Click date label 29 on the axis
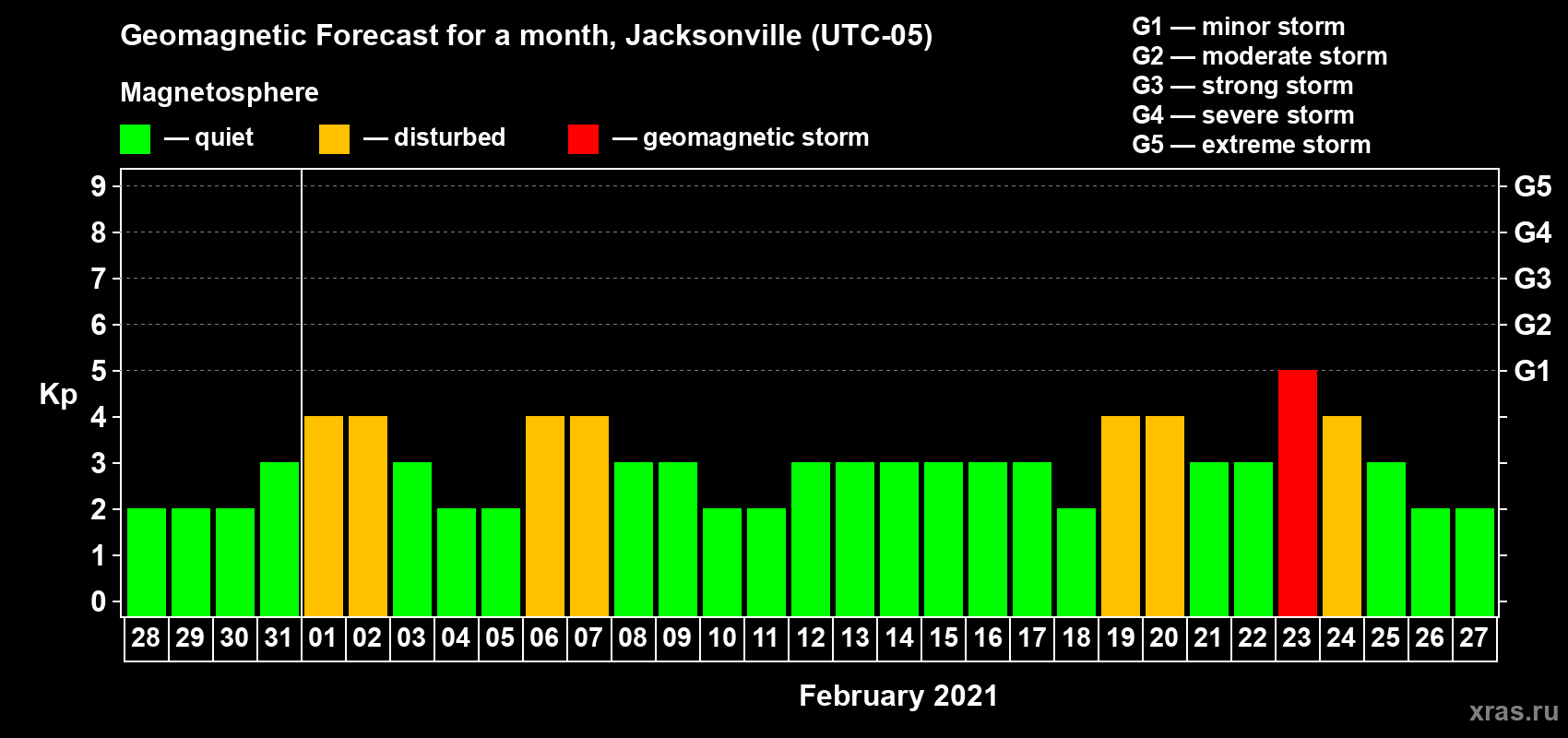This screenshot has height=738, width=1568. point(190,638)
